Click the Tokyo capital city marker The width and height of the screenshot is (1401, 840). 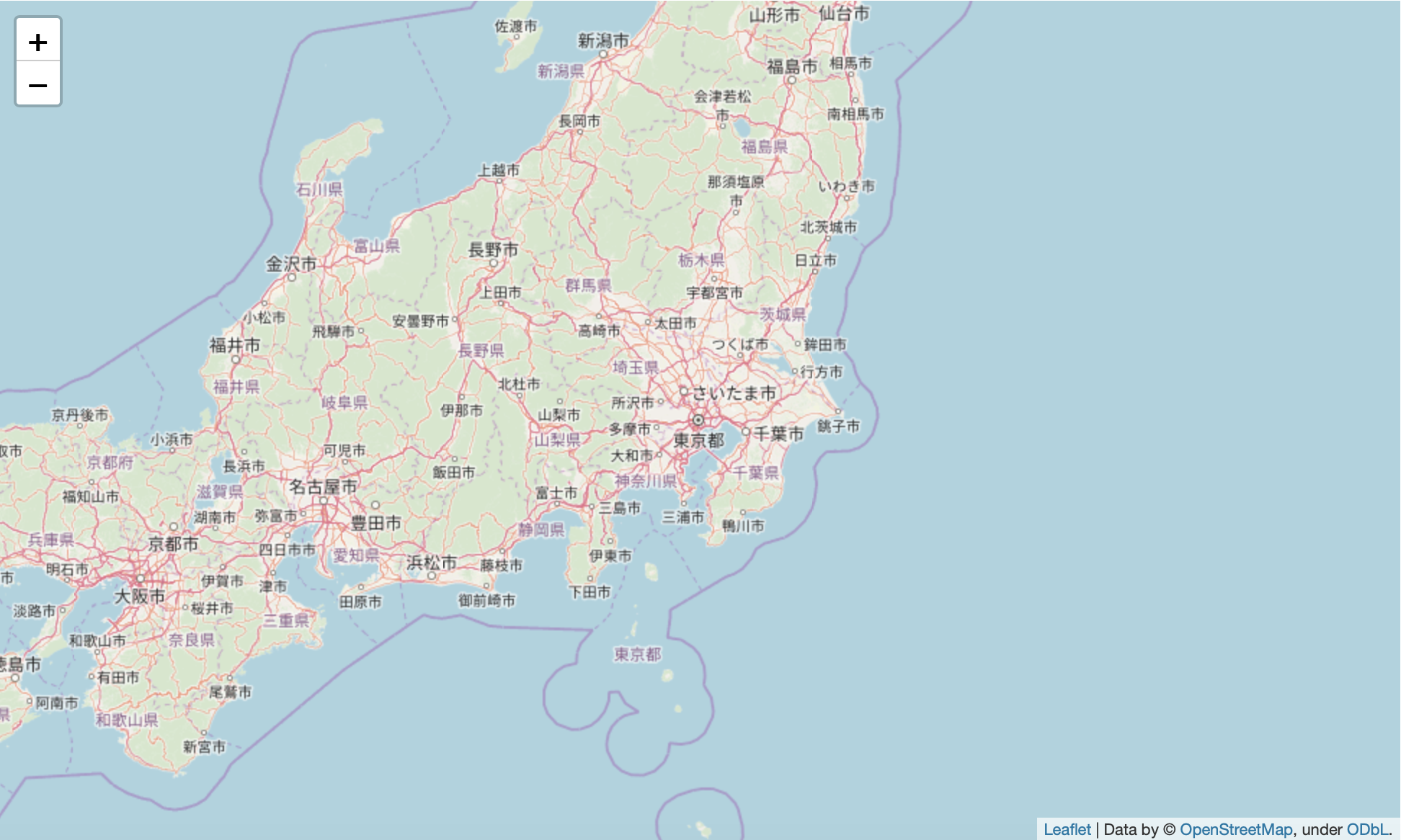[698, 420]
